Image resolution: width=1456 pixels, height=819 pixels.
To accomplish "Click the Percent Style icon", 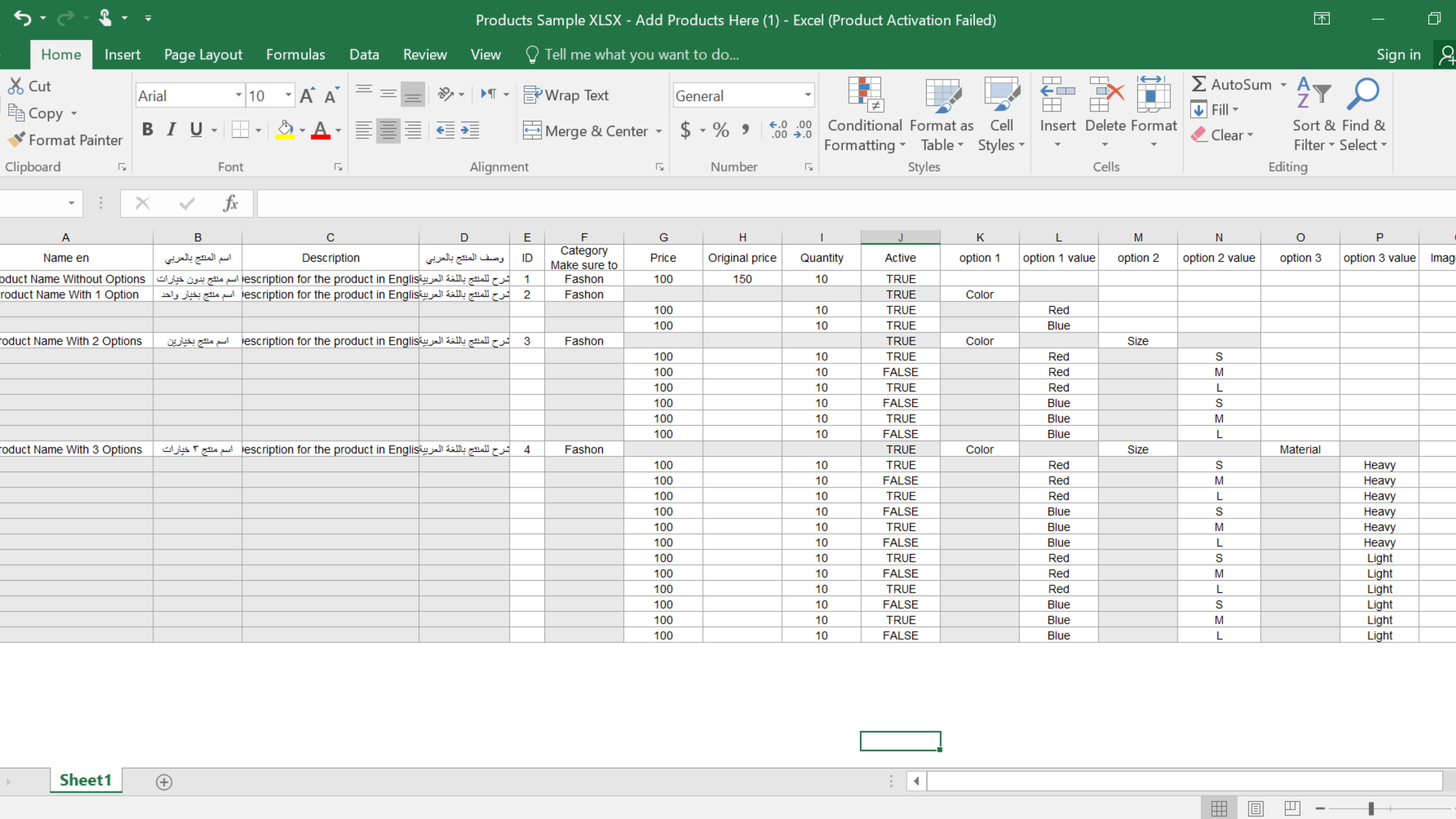I will coord(720,130).
